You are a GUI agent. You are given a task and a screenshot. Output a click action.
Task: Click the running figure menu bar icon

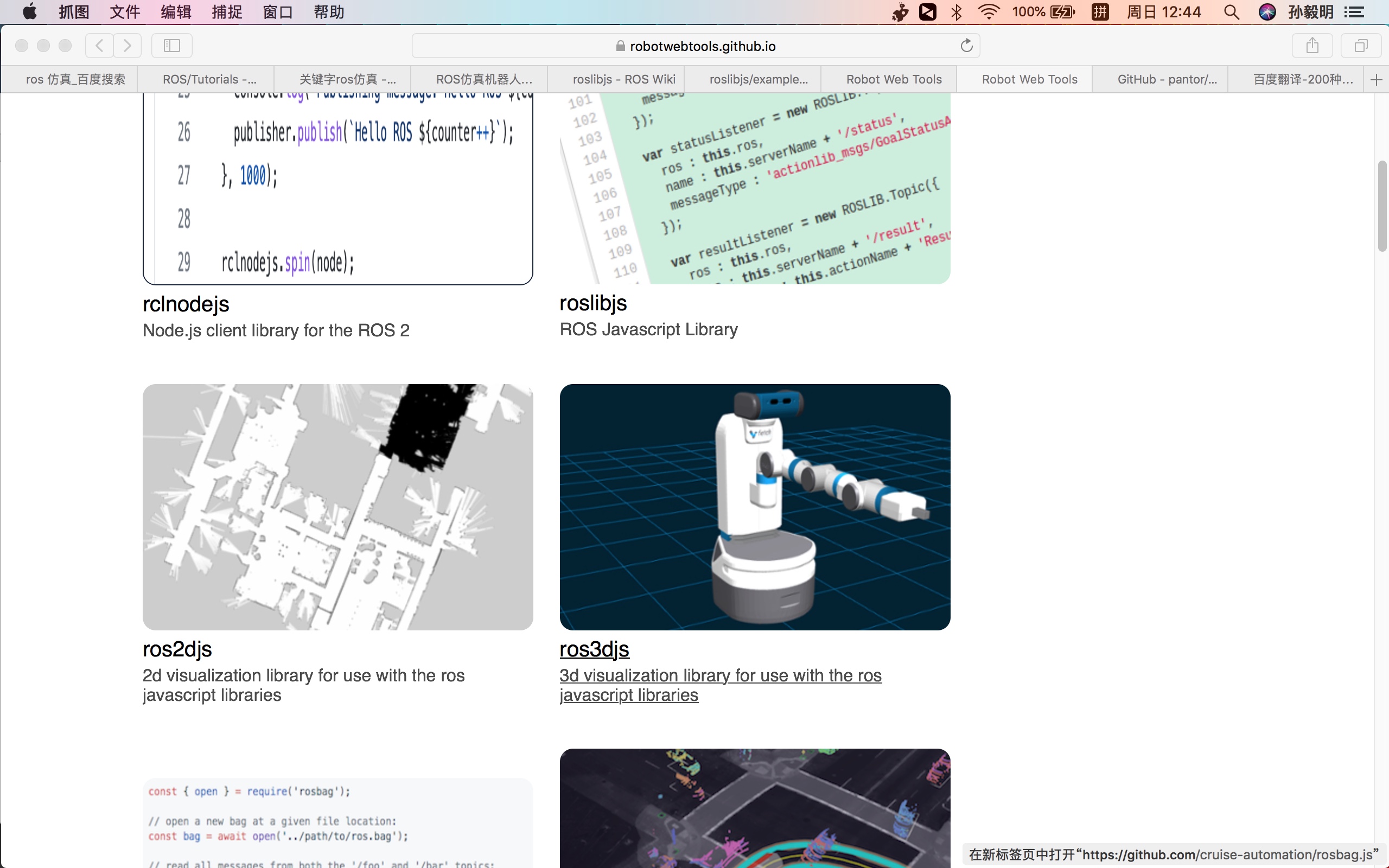pyautogui.click(x=900, y=12)
